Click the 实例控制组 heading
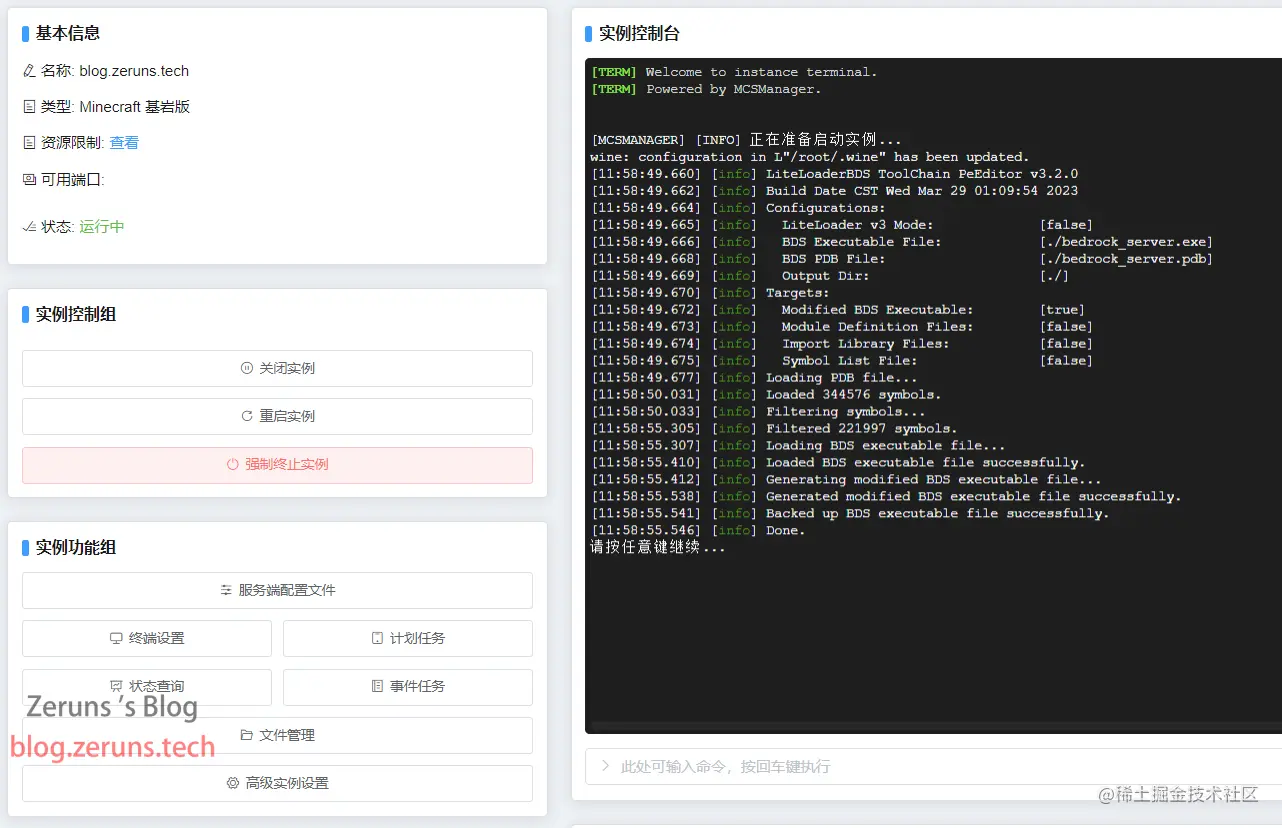The width and height of the screenshot is (1282, 828). pos(76,314)
